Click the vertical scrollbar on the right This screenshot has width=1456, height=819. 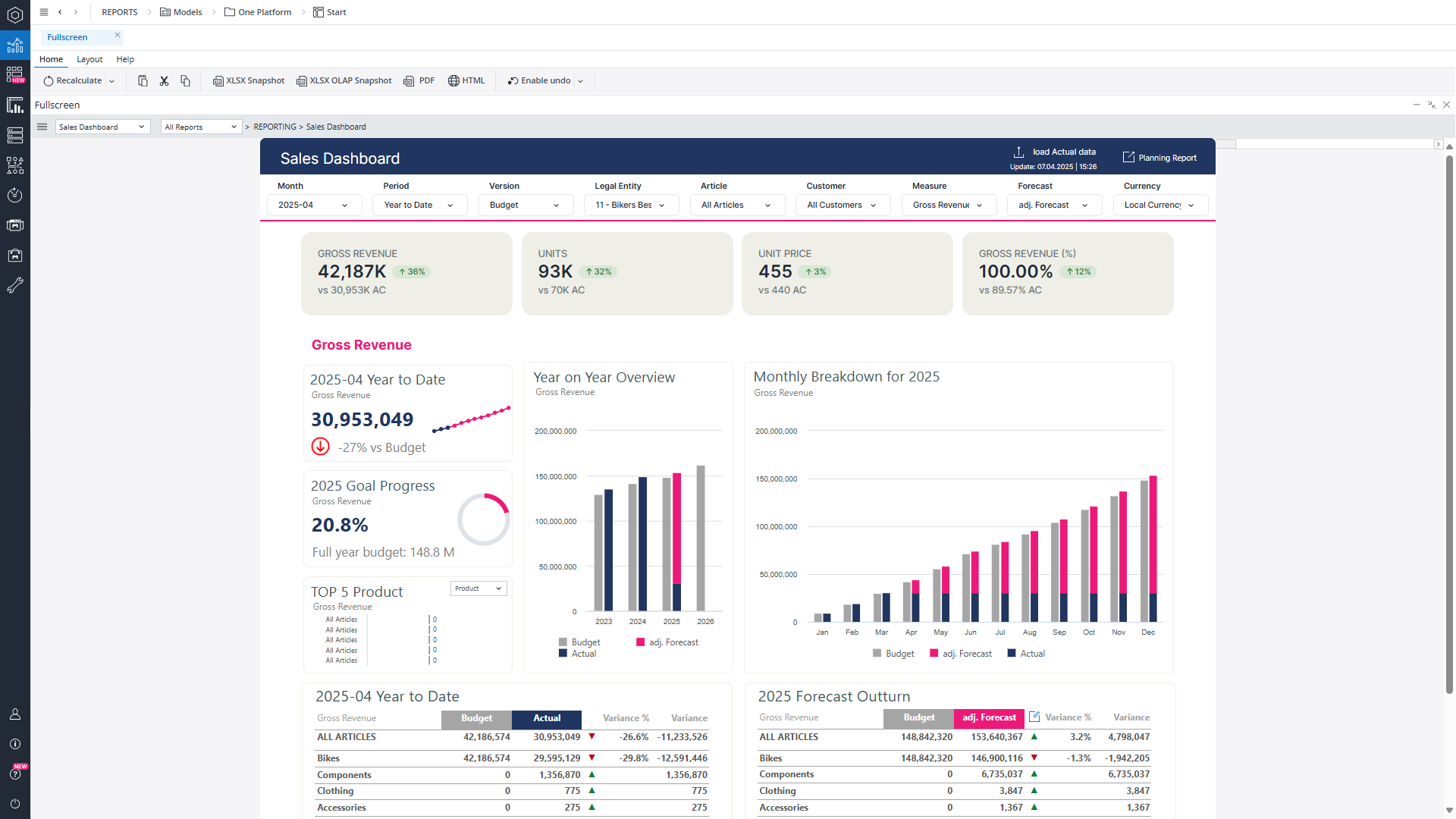[x=1448, y=425]
